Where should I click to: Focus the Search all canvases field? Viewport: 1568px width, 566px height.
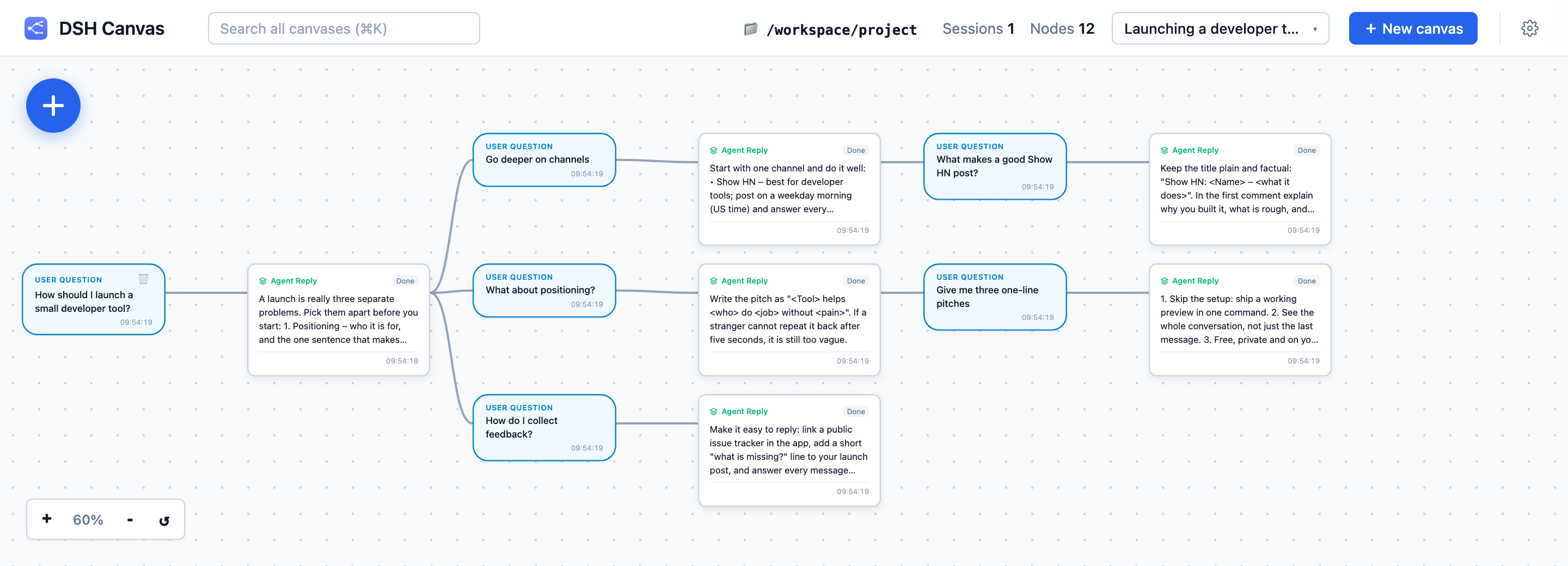pyautogui.click(x=344, y=29)
